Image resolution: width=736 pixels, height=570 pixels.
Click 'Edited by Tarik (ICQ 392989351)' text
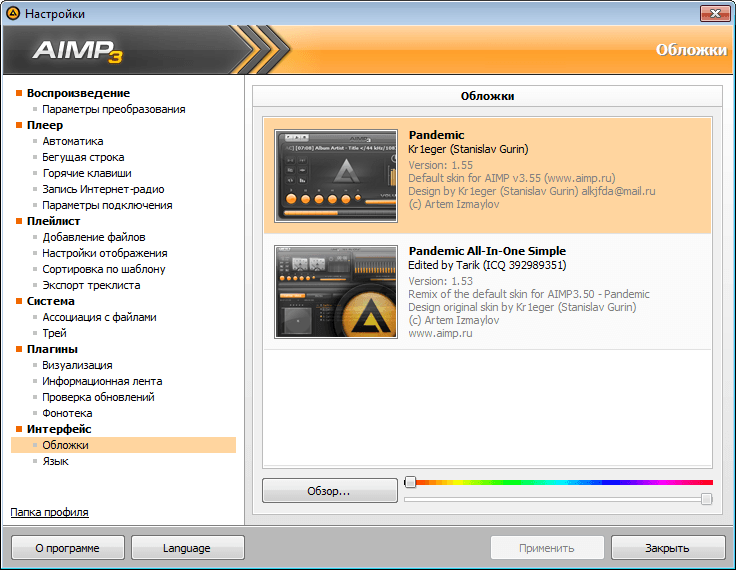pos(487,265)
